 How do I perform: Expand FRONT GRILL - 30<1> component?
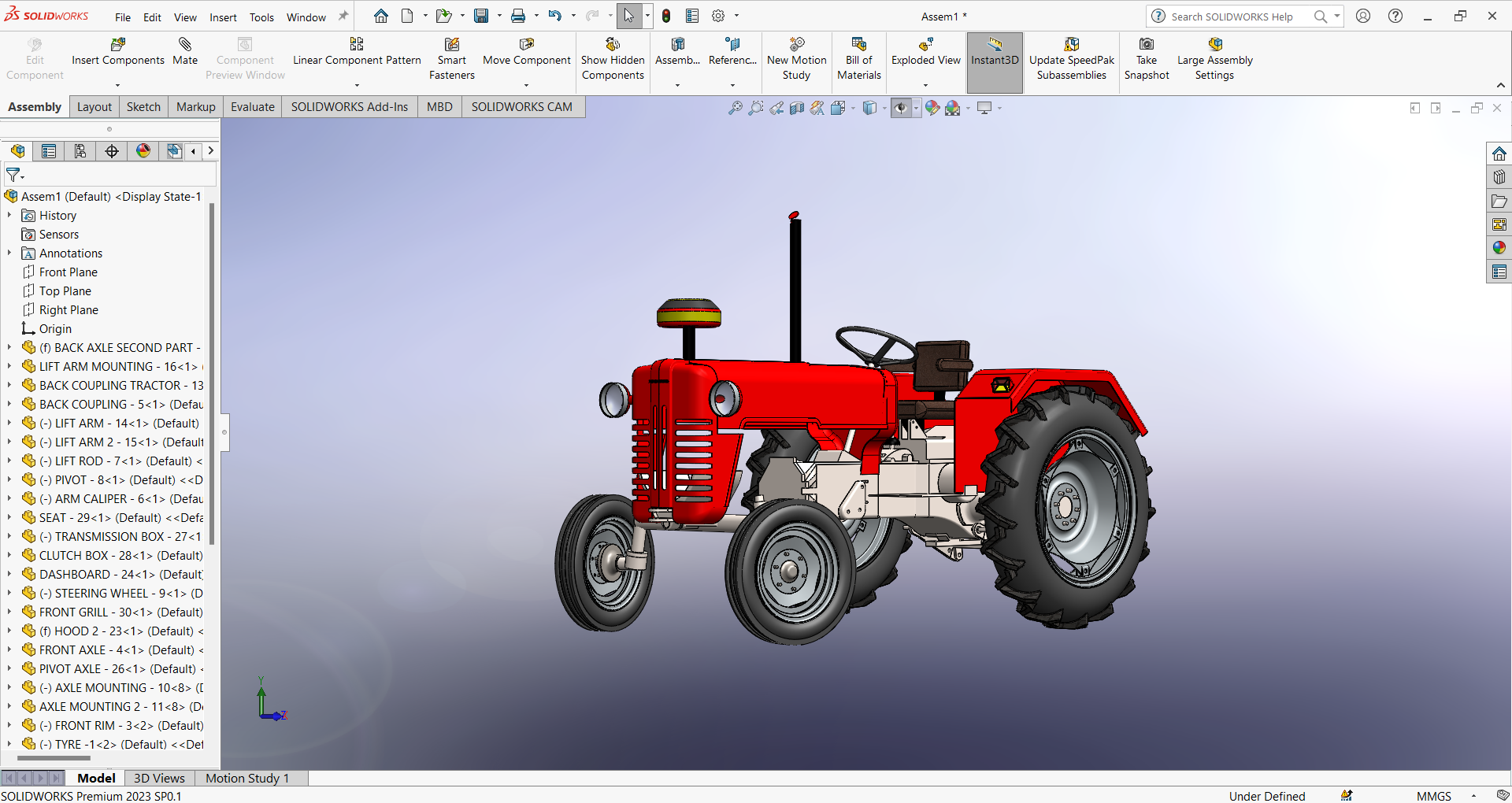(9, 612)
